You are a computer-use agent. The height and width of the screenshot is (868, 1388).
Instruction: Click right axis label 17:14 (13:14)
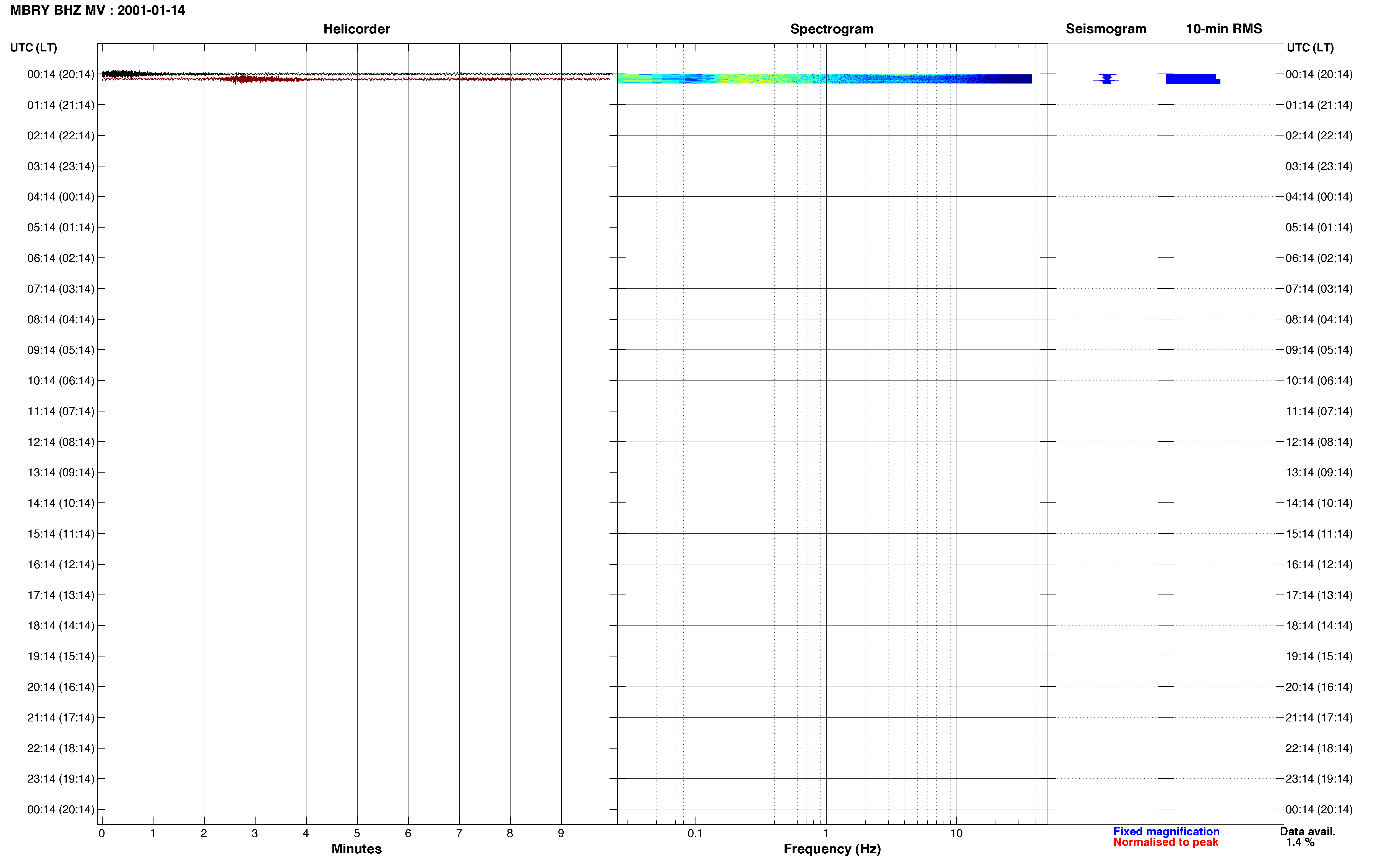coord(1319,595)
